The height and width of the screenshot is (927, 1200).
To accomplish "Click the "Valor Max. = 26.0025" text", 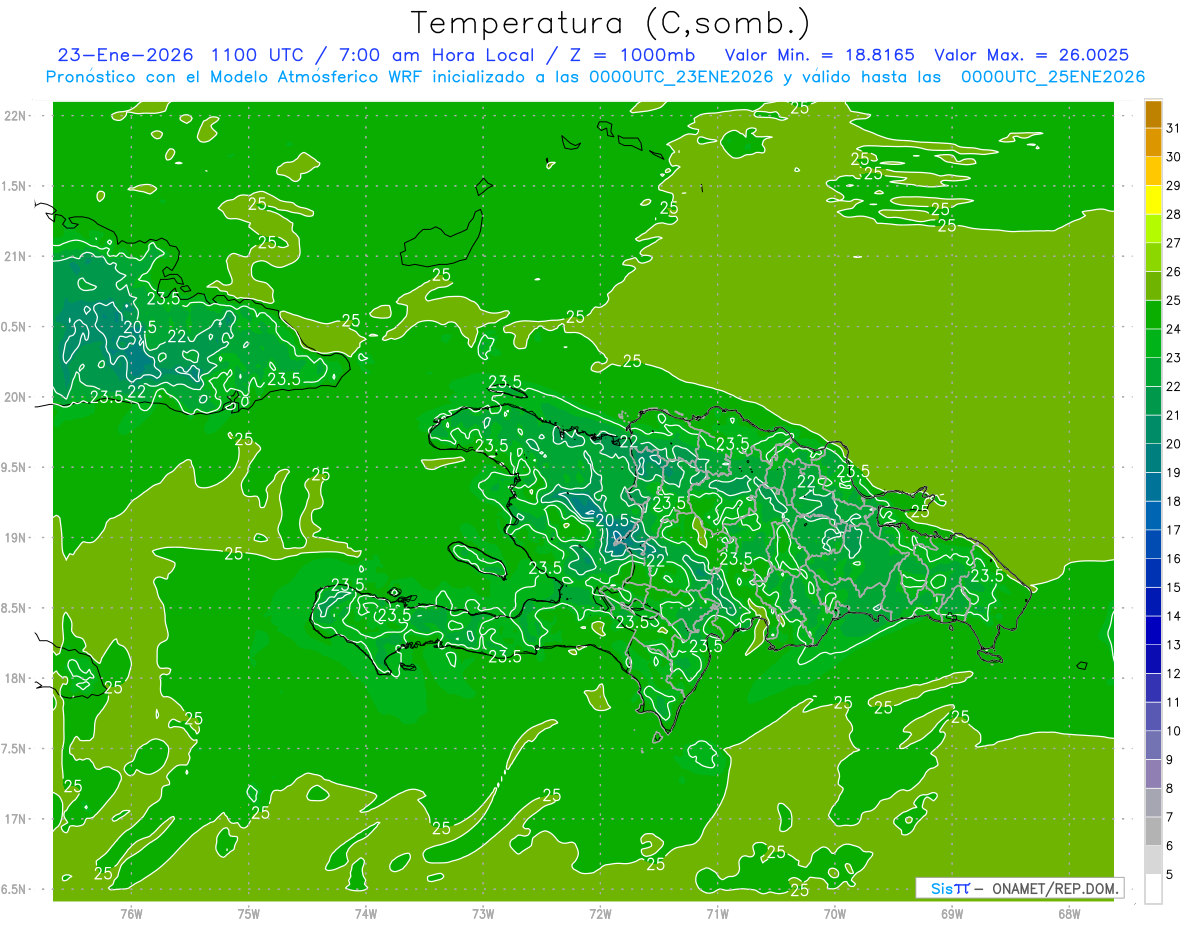I will coord(1032,54).
